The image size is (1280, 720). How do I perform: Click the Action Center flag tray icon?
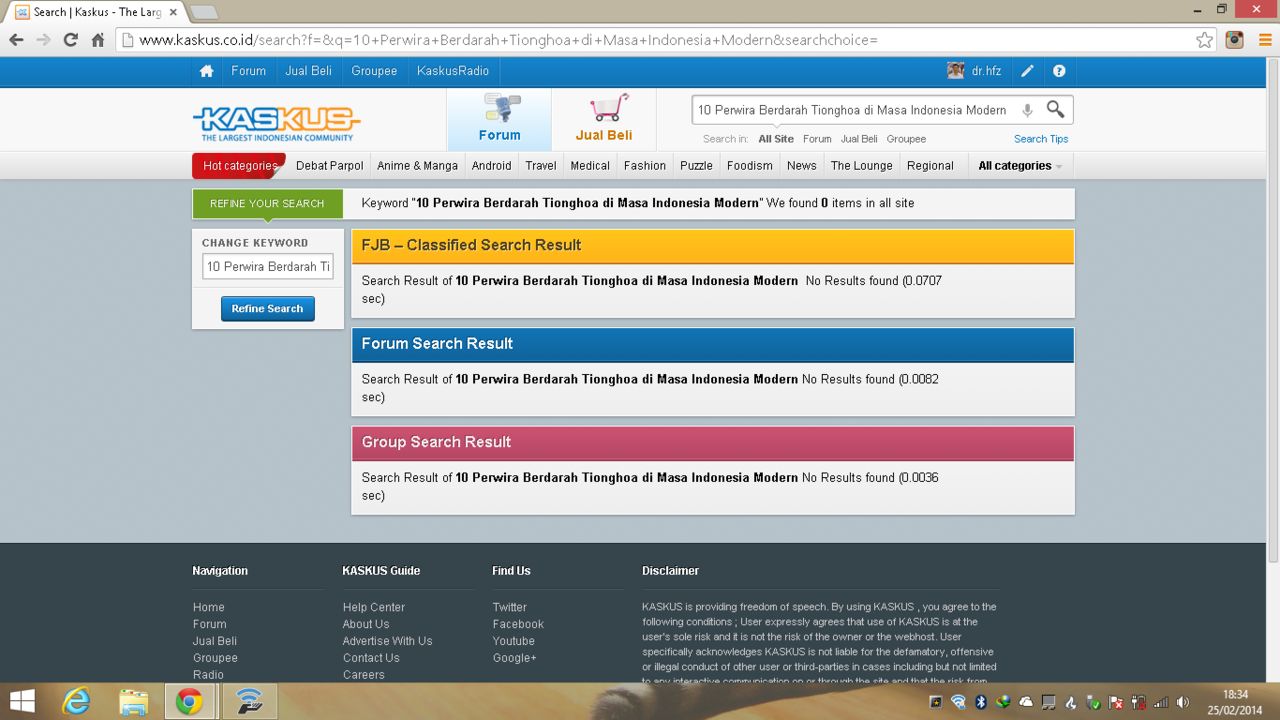(x=1116, y=702)
